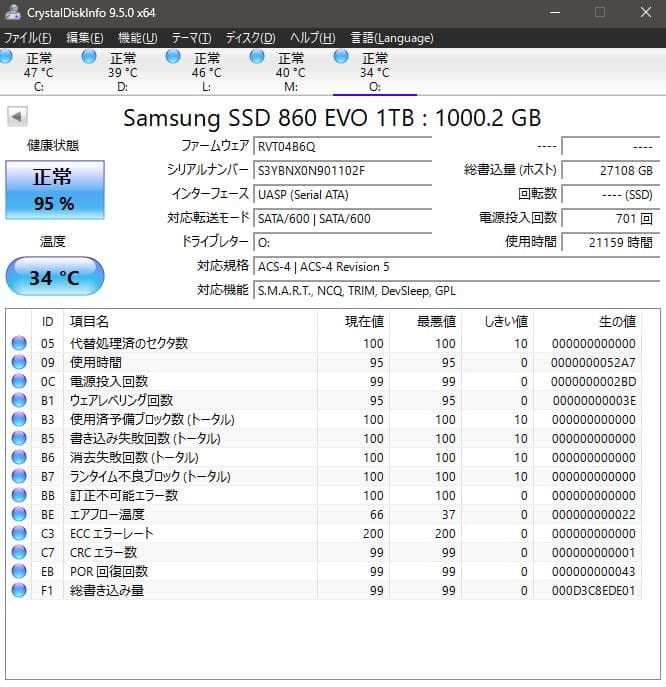Open the 編集(E) menu
The height and width of the screenshot is (687, 666).
click(x=85, y=38)
